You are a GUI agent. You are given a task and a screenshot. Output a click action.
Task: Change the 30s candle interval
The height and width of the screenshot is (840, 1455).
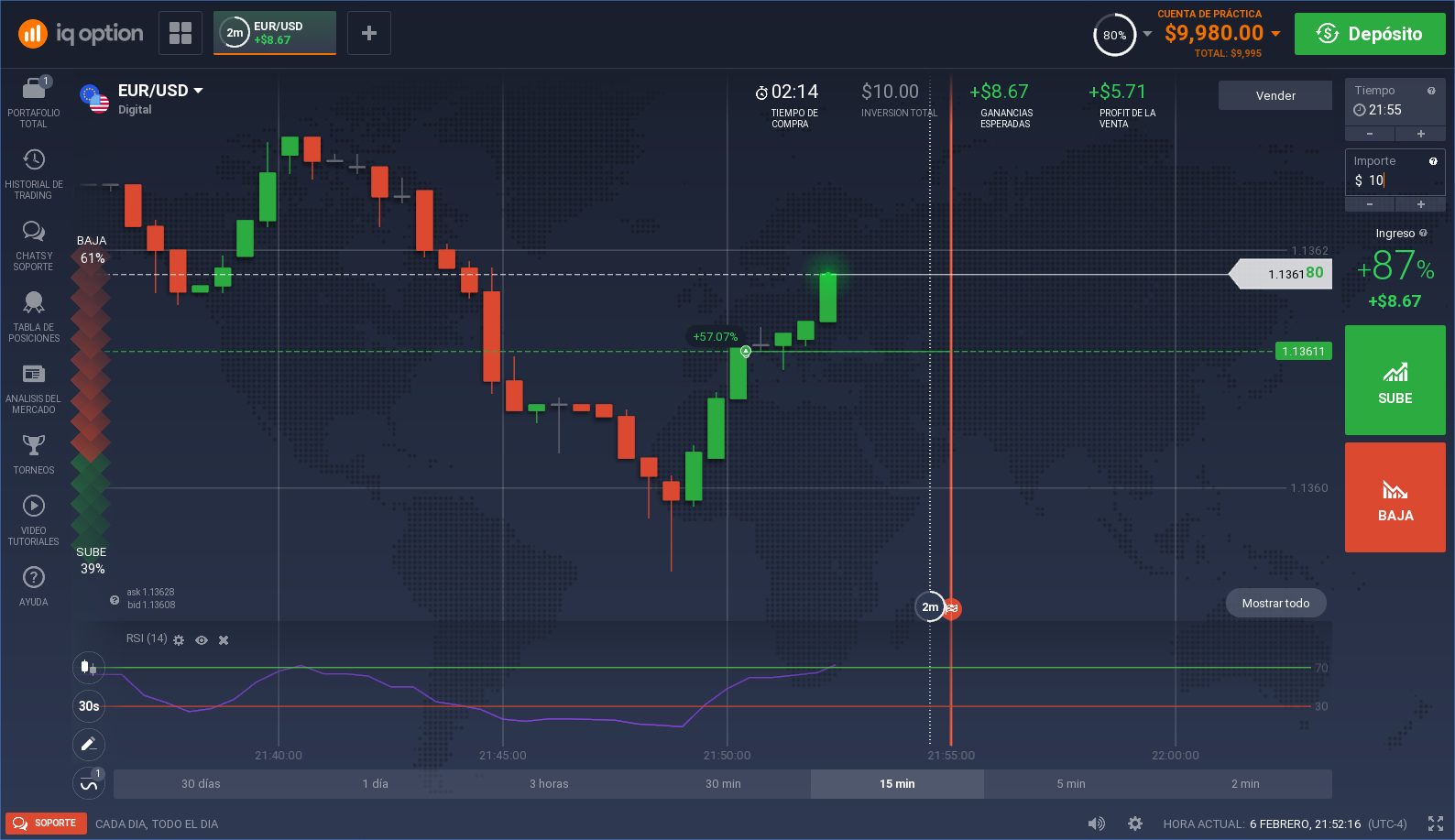[x=89, y=706]
